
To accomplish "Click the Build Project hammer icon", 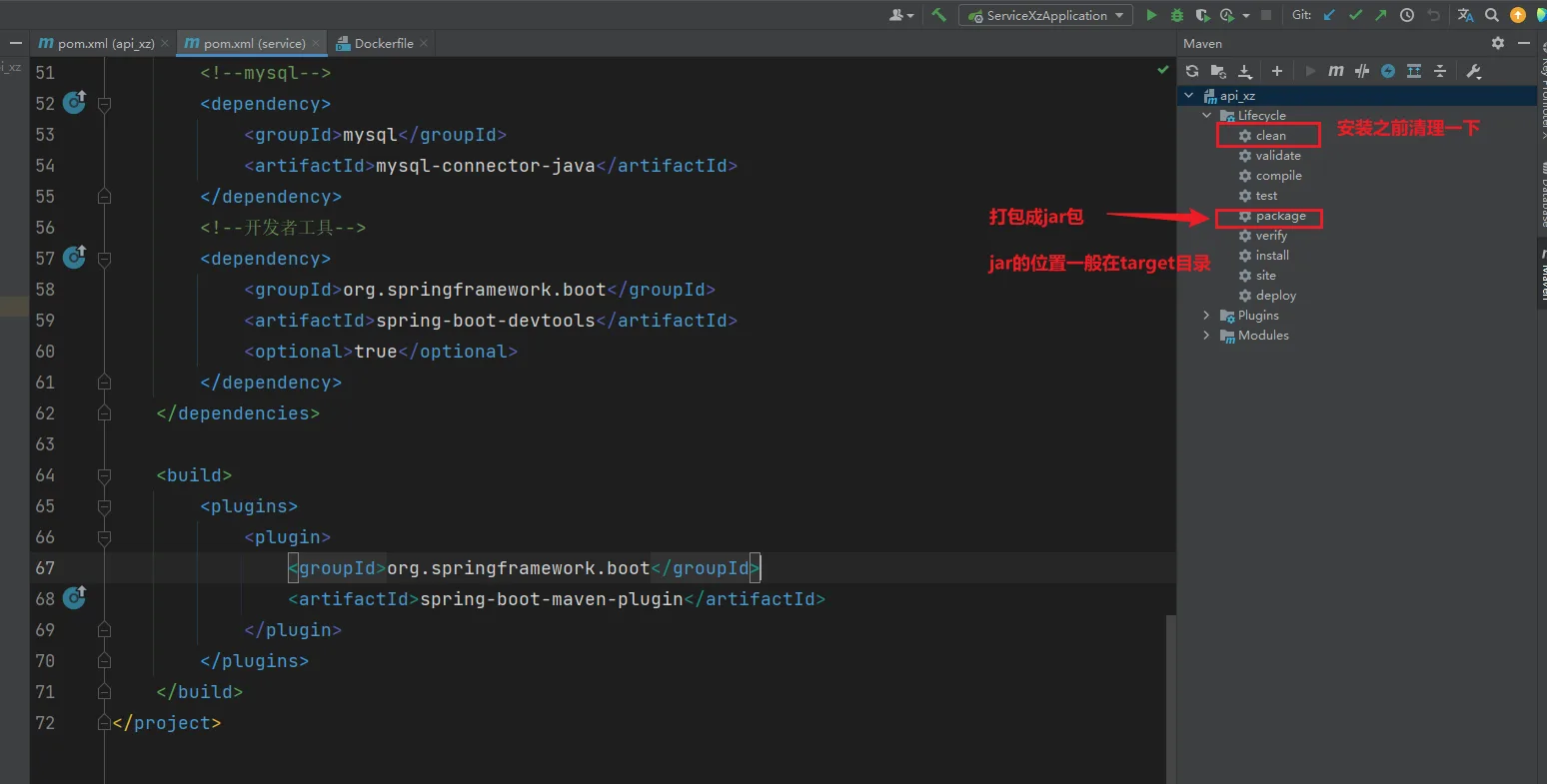I will click(938, 15).
